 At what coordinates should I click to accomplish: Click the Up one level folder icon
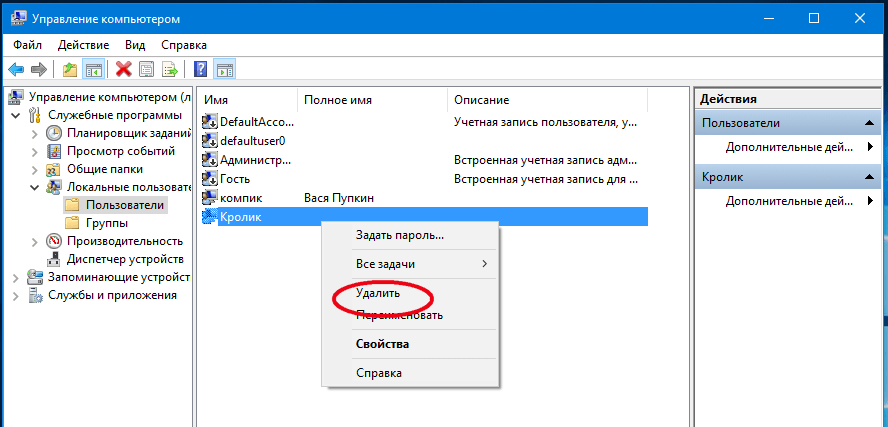[69, 69]
